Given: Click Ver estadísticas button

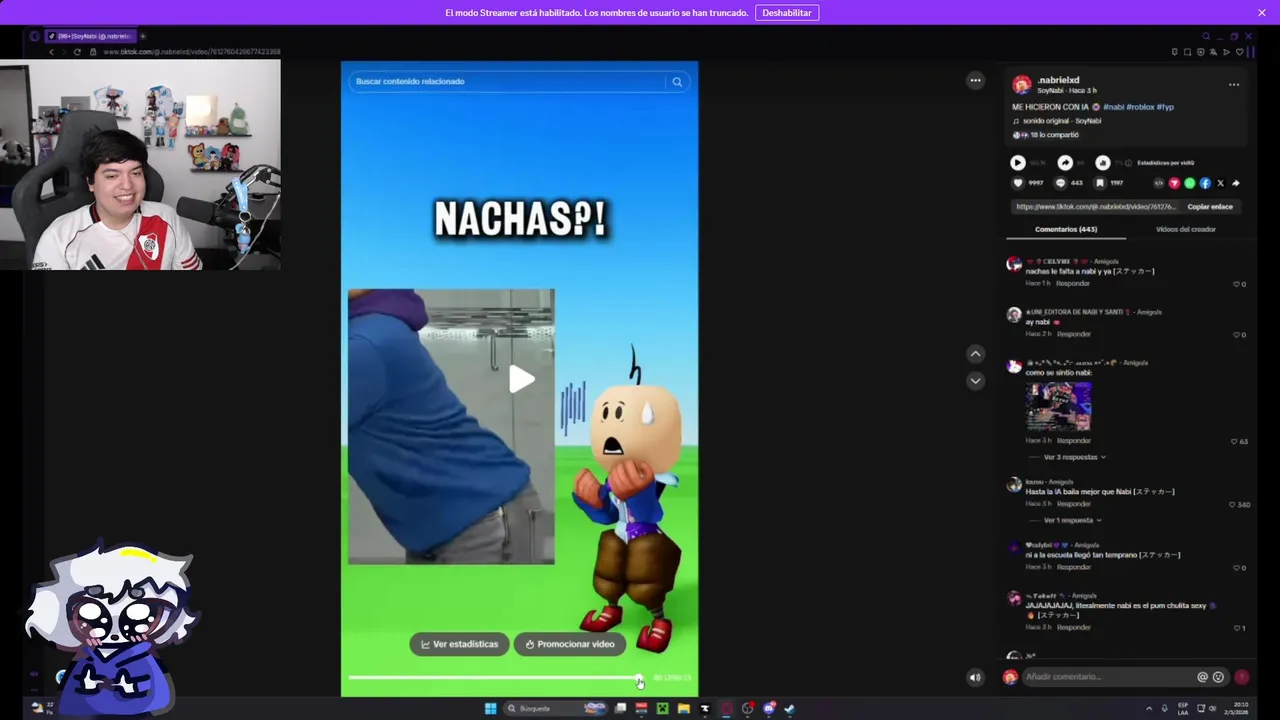Looking at the screenshot, I should pyautogui.click(x=460, y=644).
